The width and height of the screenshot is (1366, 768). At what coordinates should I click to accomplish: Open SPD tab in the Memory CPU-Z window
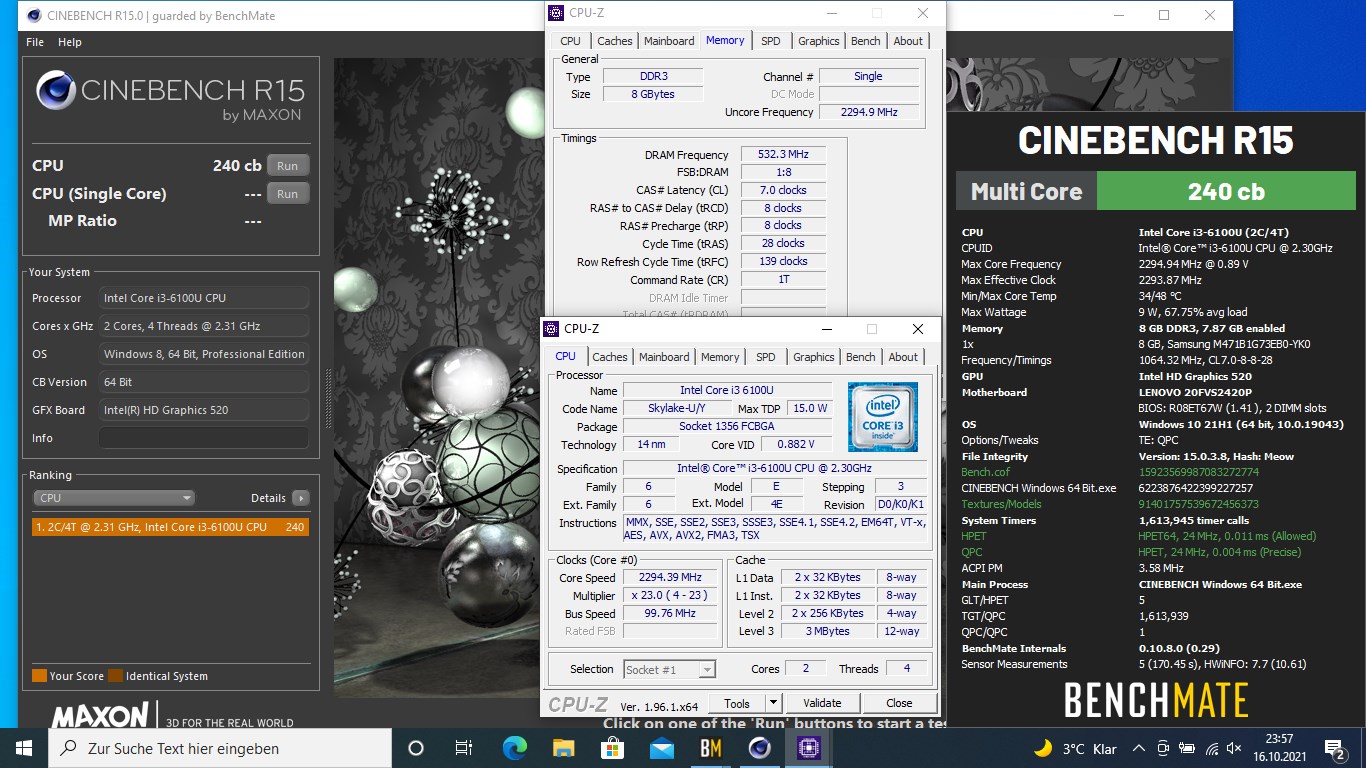pos(771,41)
